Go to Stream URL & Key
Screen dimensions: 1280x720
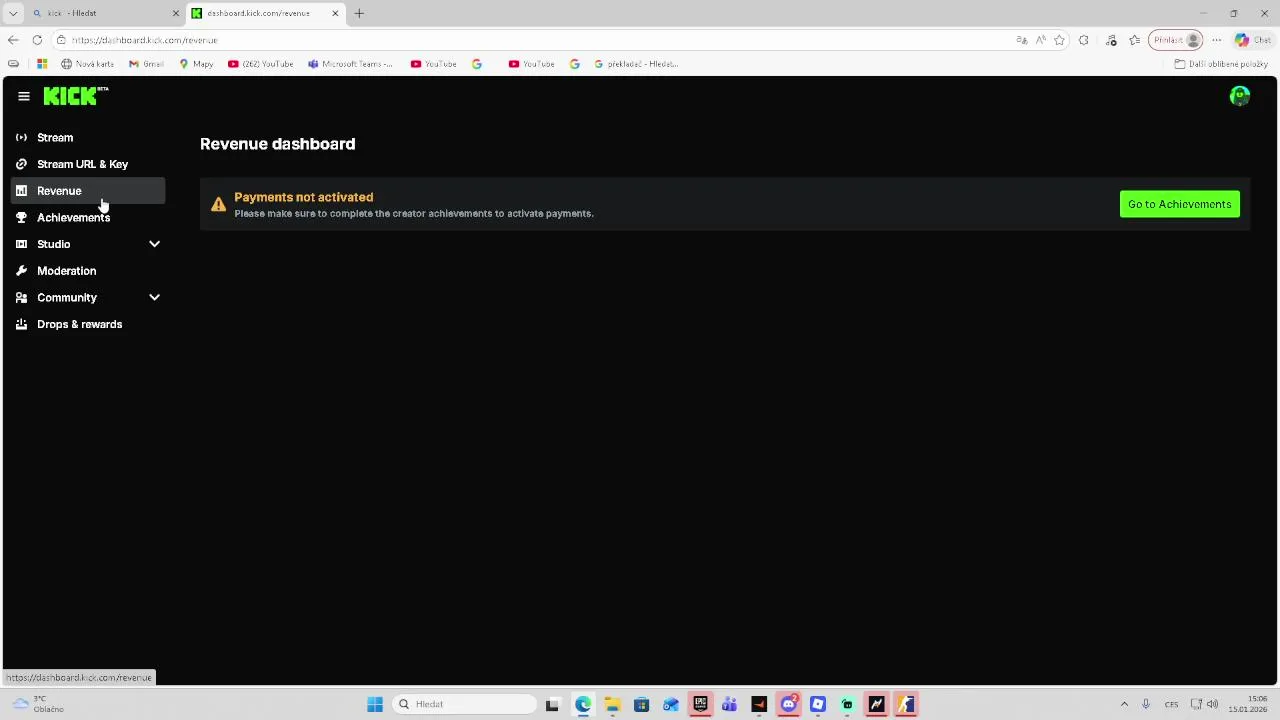point(88,164)
